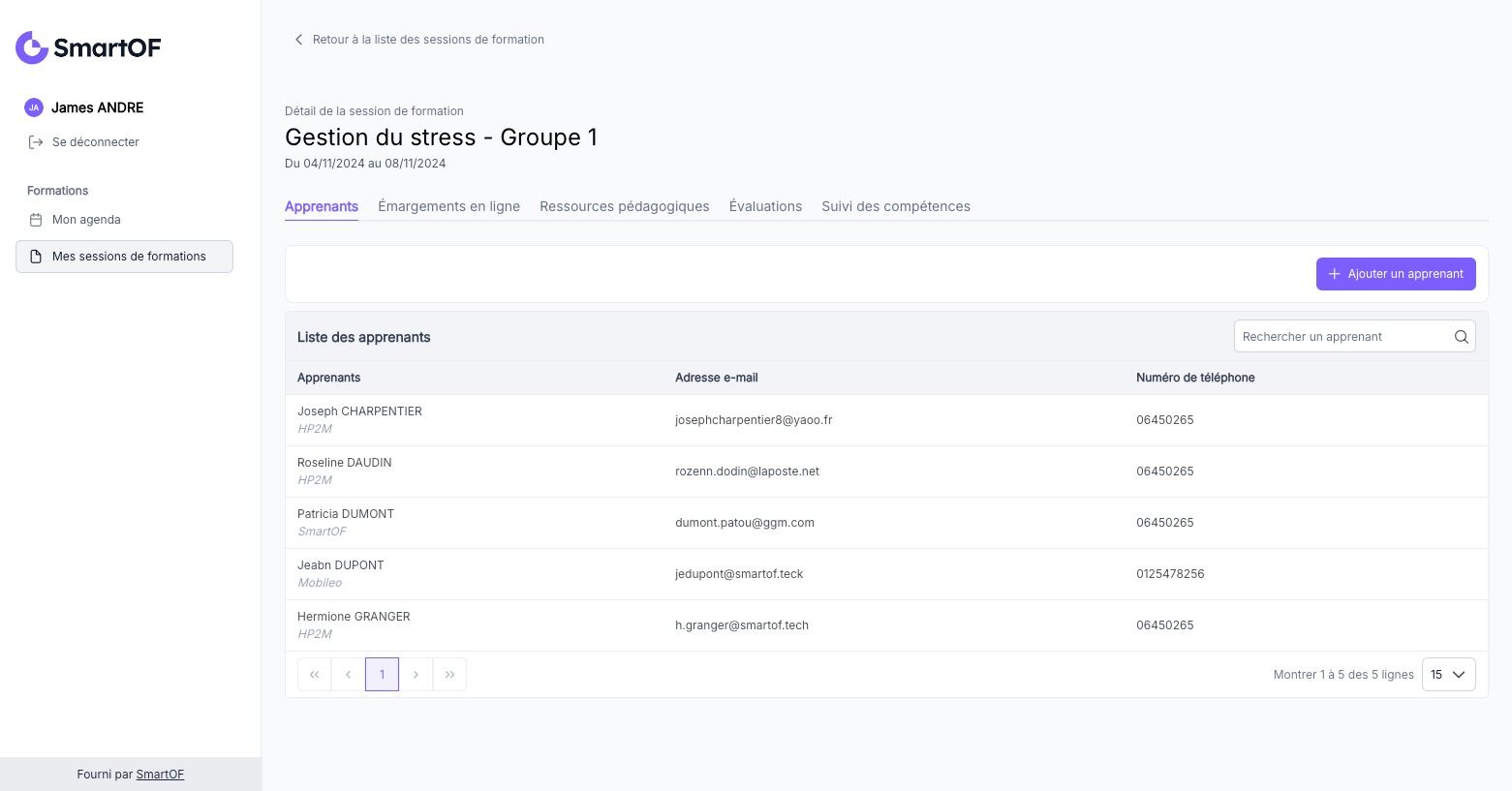Click the logout icon beside Se déconnecter

36,142
